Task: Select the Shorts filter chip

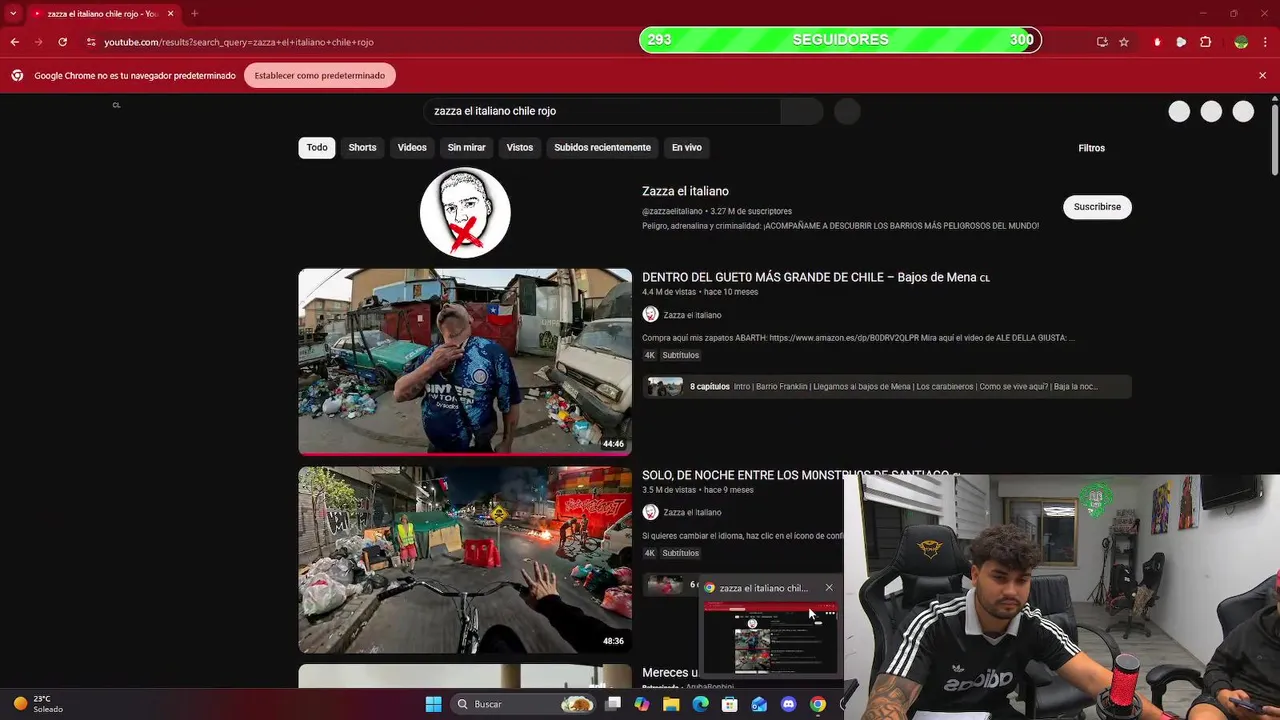Action: pyautogui.click(x=362, y=147)
